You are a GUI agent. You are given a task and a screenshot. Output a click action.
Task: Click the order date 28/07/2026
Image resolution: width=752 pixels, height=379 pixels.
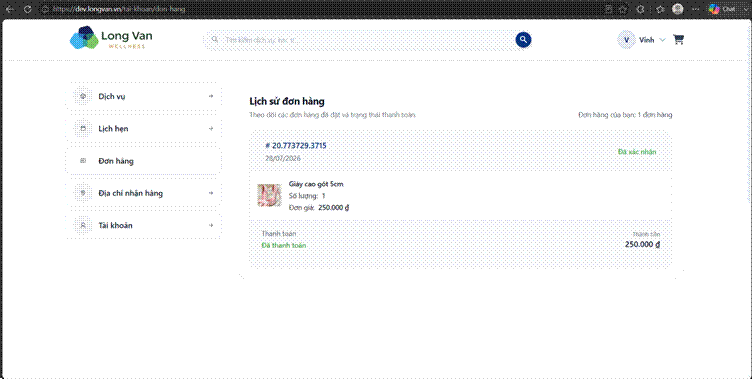283,158
